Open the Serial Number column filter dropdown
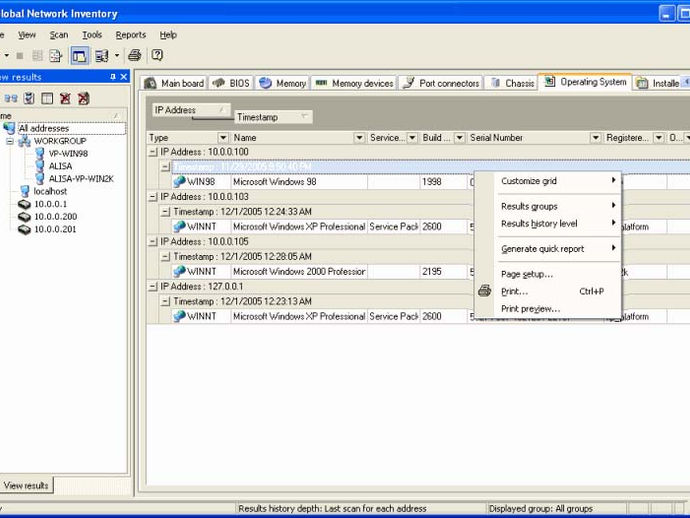The image size is (690, 518). point(595,138)
